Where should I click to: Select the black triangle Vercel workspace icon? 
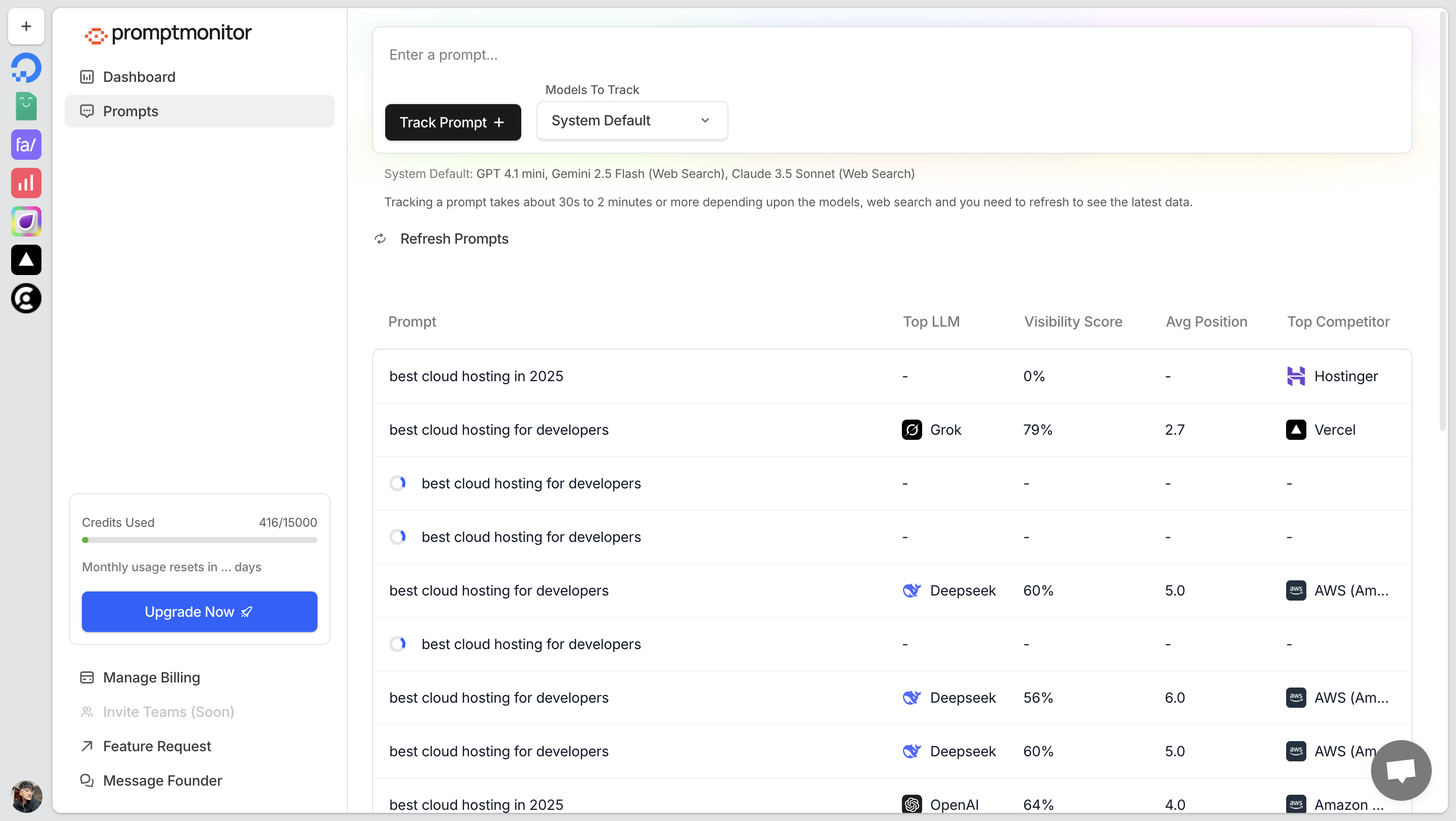pos(26,260)
